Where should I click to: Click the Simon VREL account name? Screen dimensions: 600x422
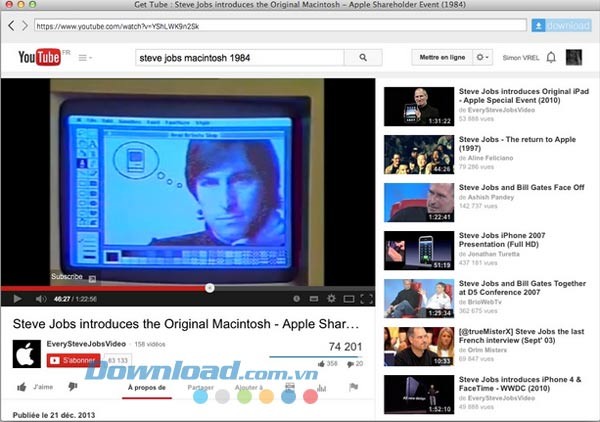[520, 58]
